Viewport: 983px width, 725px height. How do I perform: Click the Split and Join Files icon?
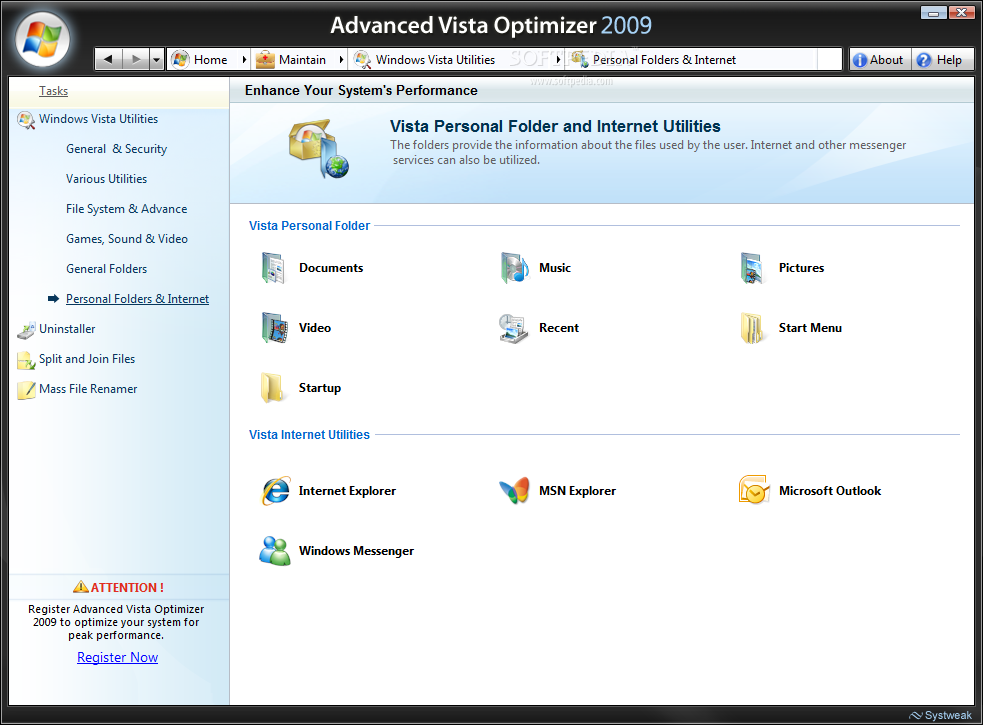point(26,360)
